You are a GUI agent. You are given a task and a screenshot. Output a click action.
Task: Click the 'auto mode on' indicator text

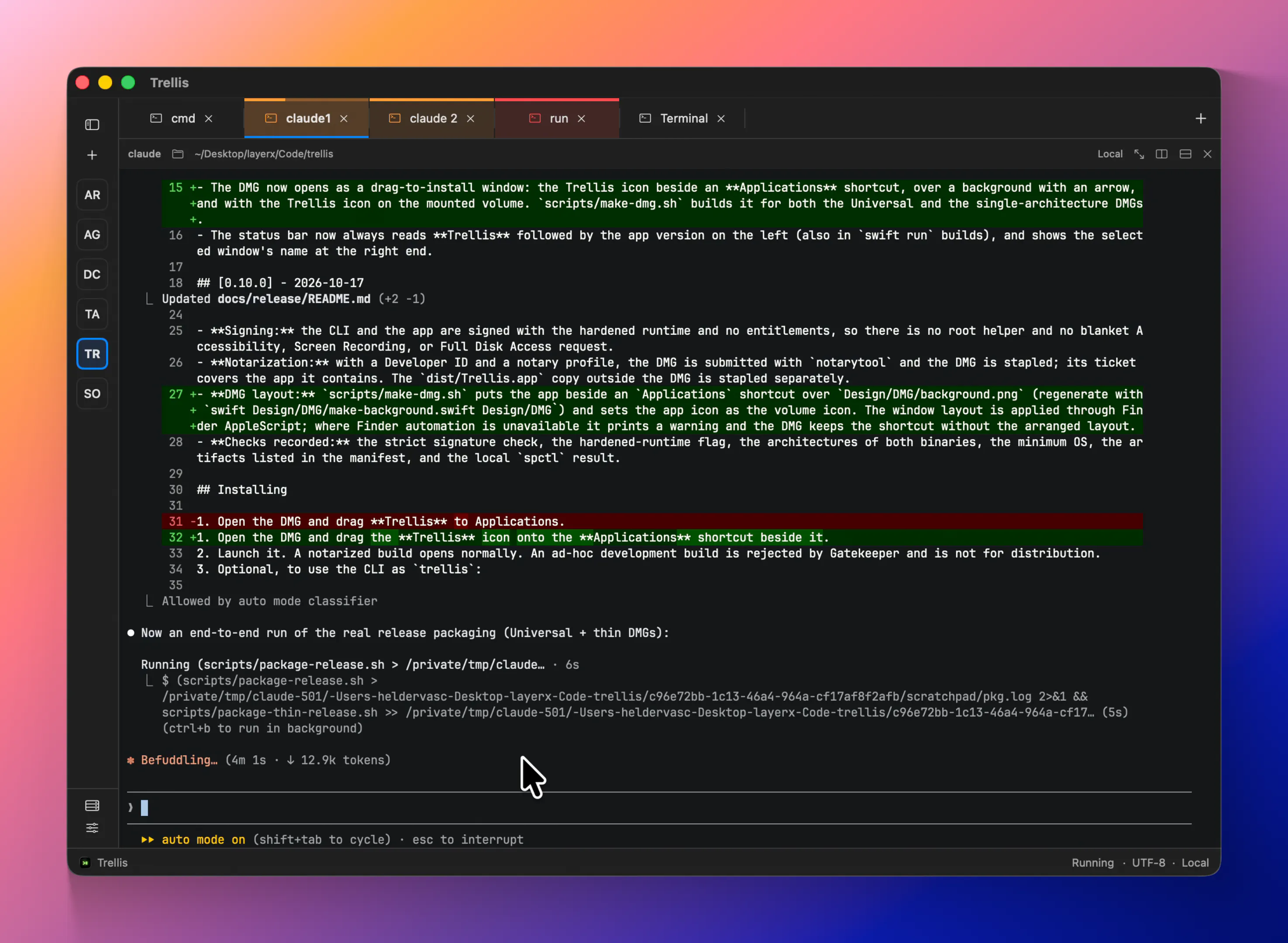(203, 840)
